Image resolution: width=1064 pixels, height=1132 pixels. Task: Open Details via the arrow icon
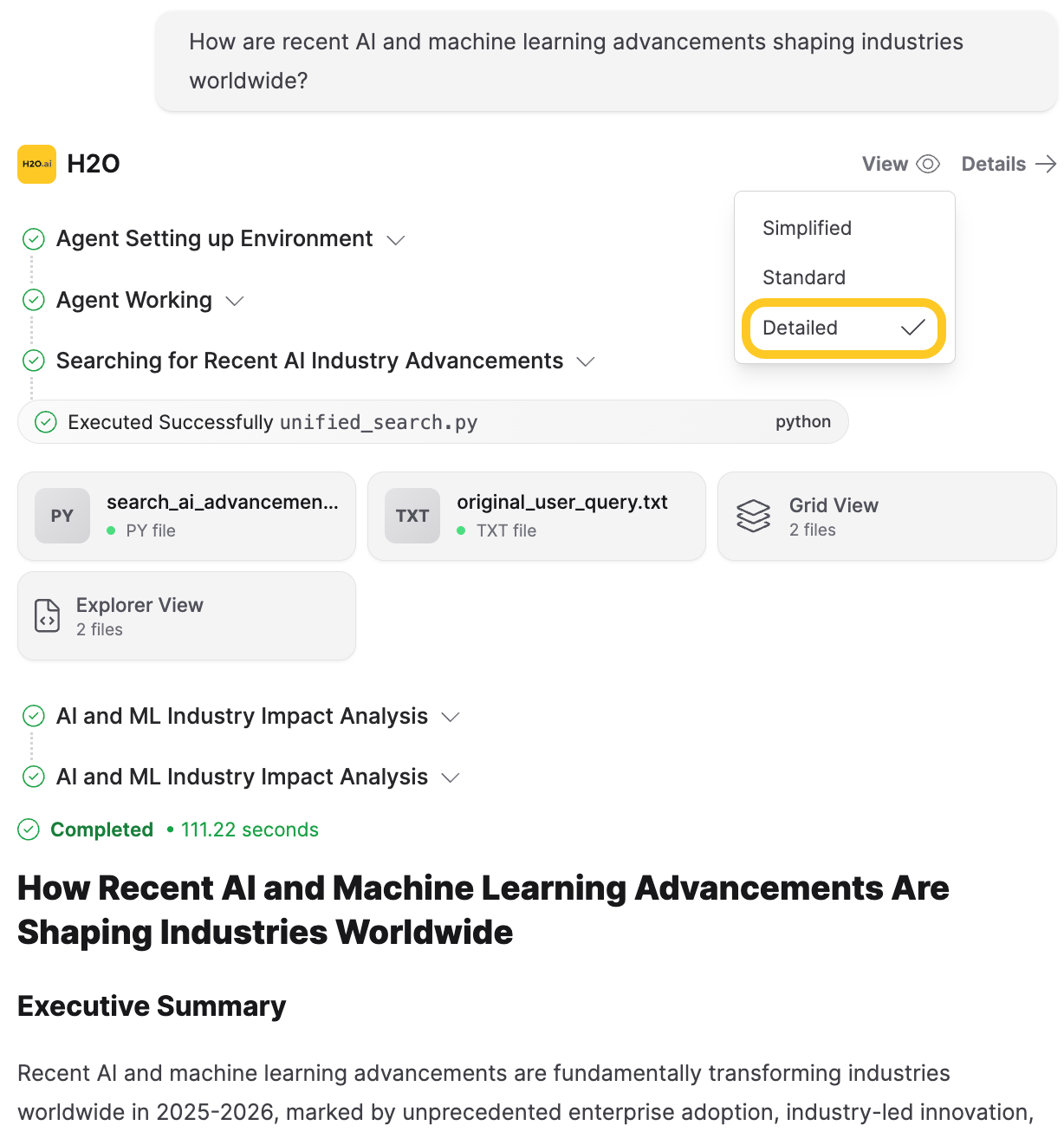point(1046,164)
